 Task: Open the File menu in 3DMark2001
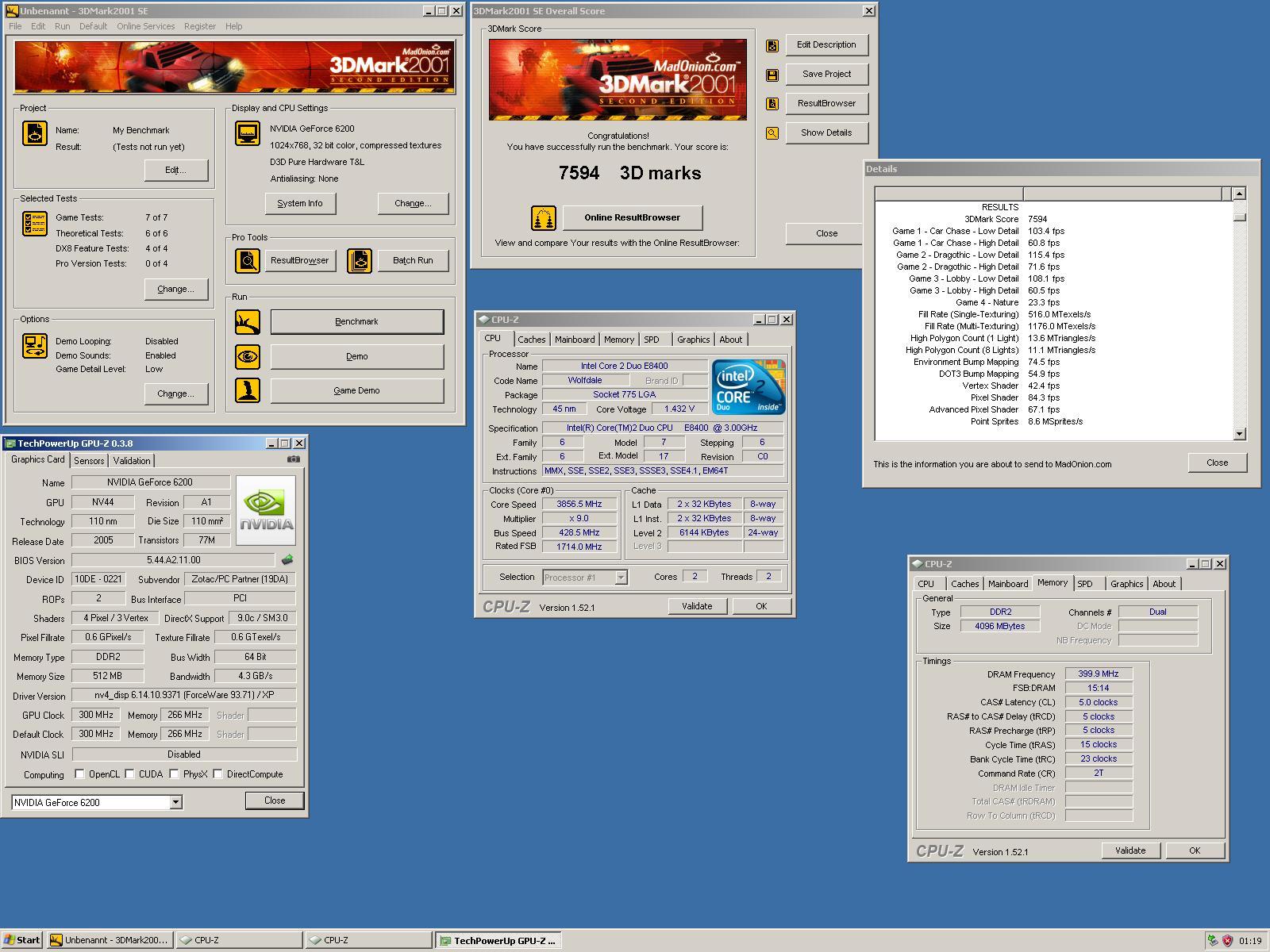pyautogui.click(x=15, y=26)
